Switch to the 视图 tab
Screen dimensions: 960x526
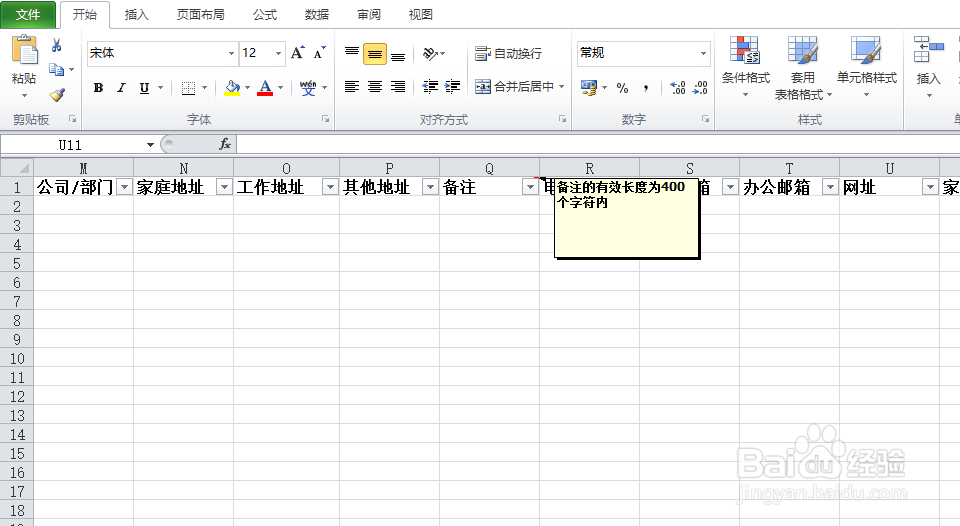pos(420,15)
